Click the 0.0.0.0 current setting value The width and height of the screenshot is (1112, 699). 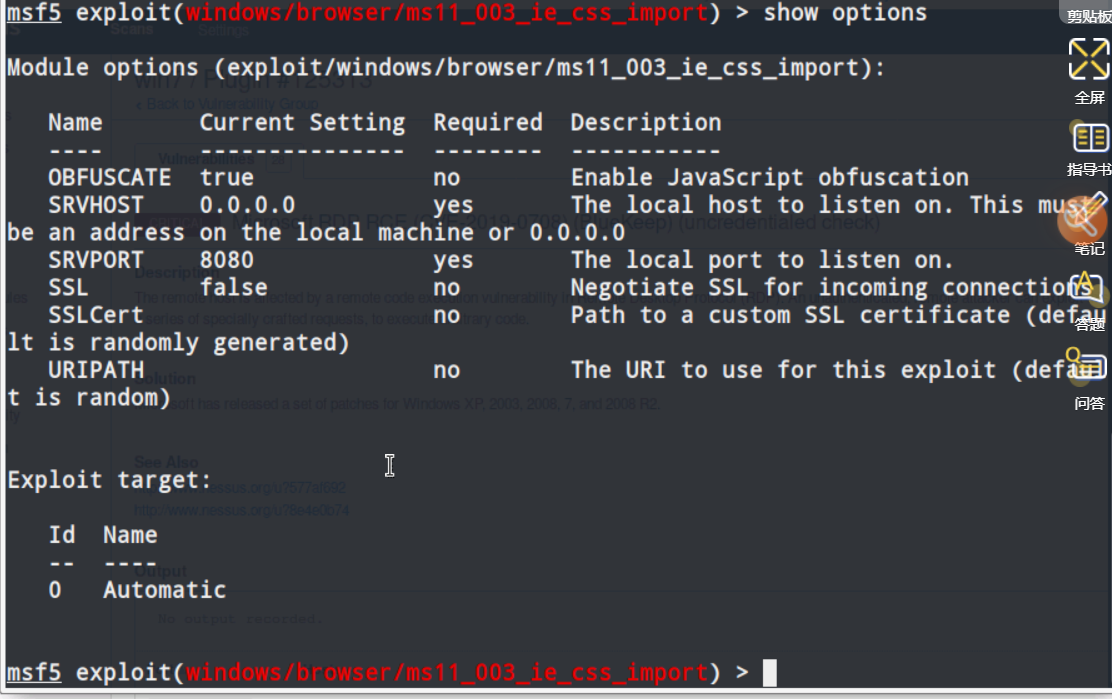coord(247,205)
